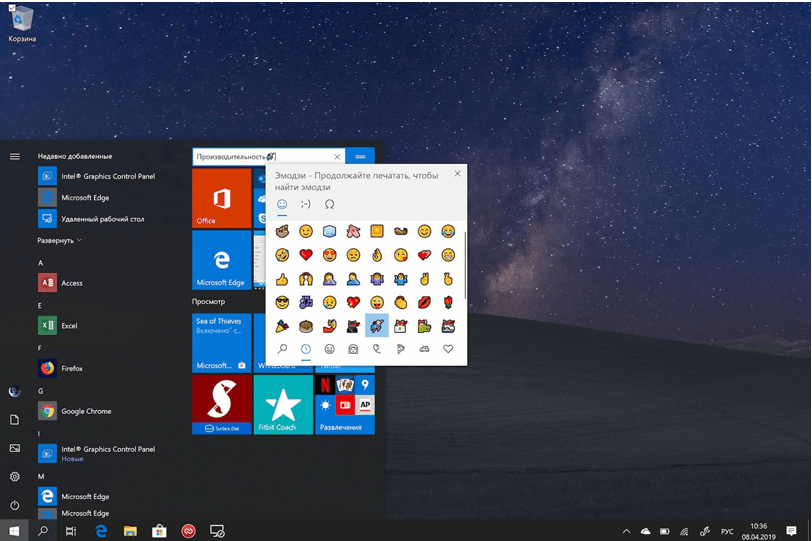
Task: Switch to the kaomoji tab
Action: 306,204
